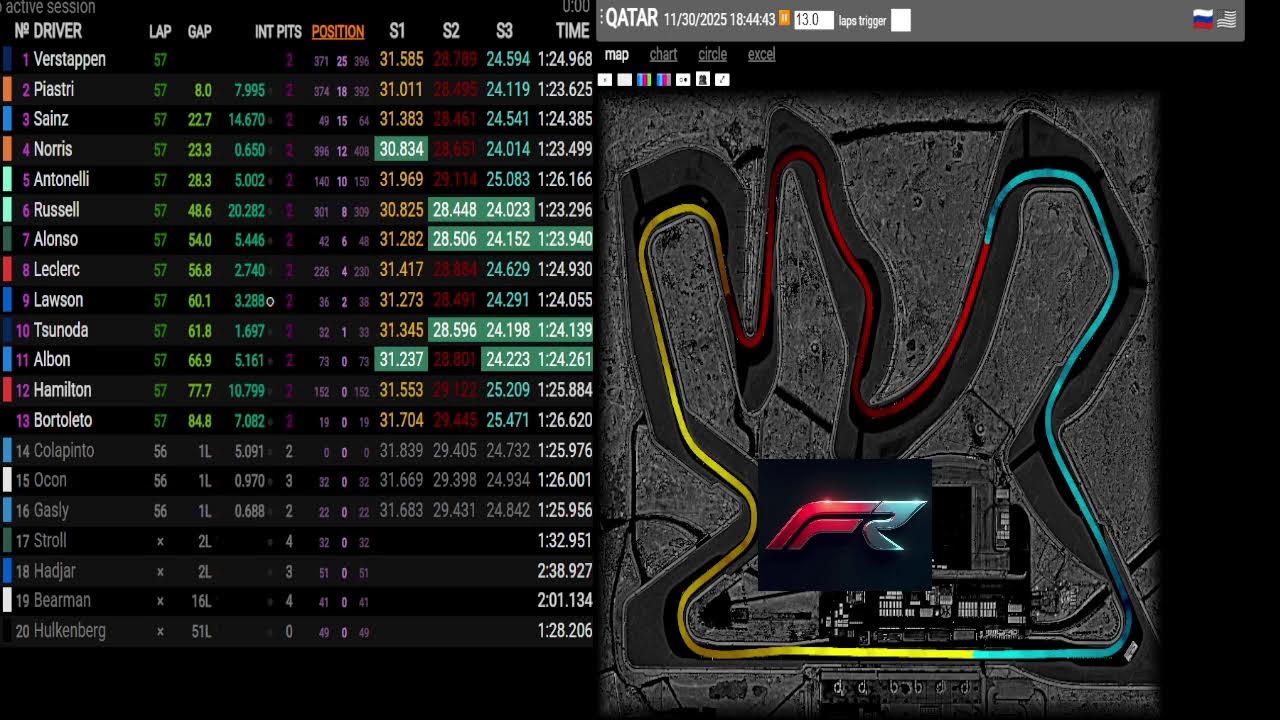The width and height of the screenshot is (1280, 720).
Task: Click the S1 column header
Action: (397, 31)
